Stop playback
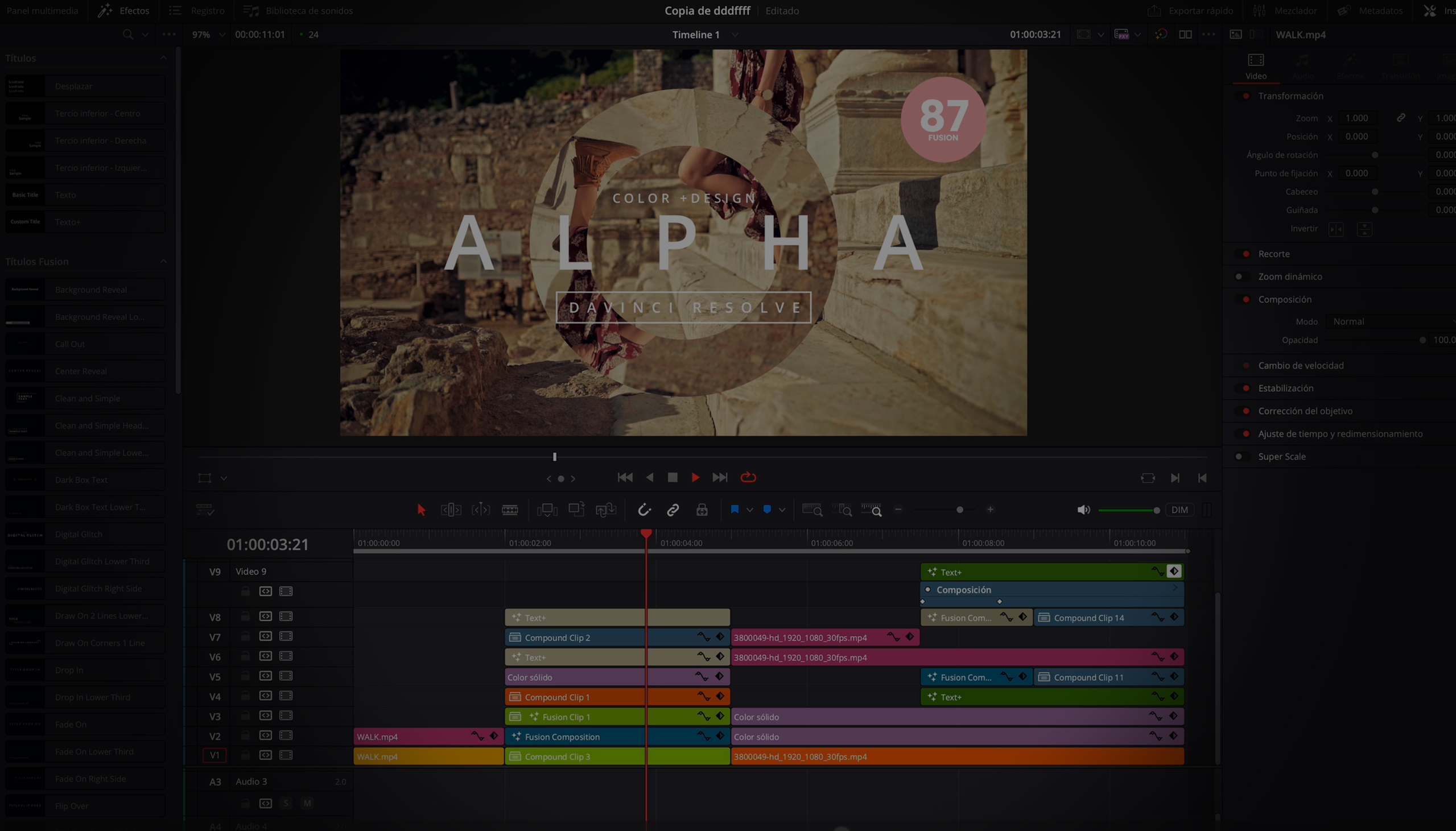This screenshot has width=1456, height=831. click(x=673, y=477)
